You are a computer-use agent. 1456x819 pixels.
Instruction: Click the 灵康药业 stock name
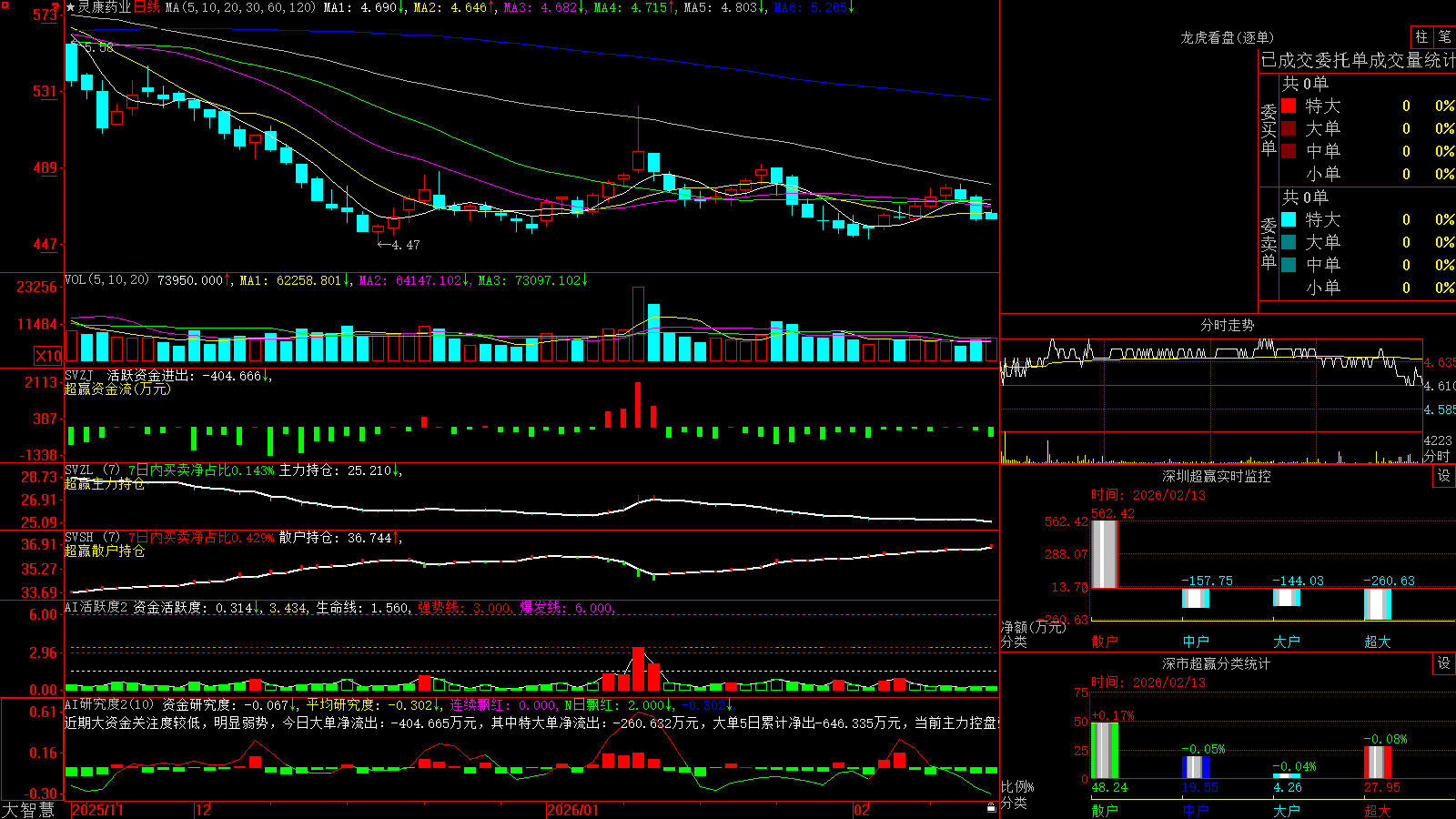(x=105, y=7)
